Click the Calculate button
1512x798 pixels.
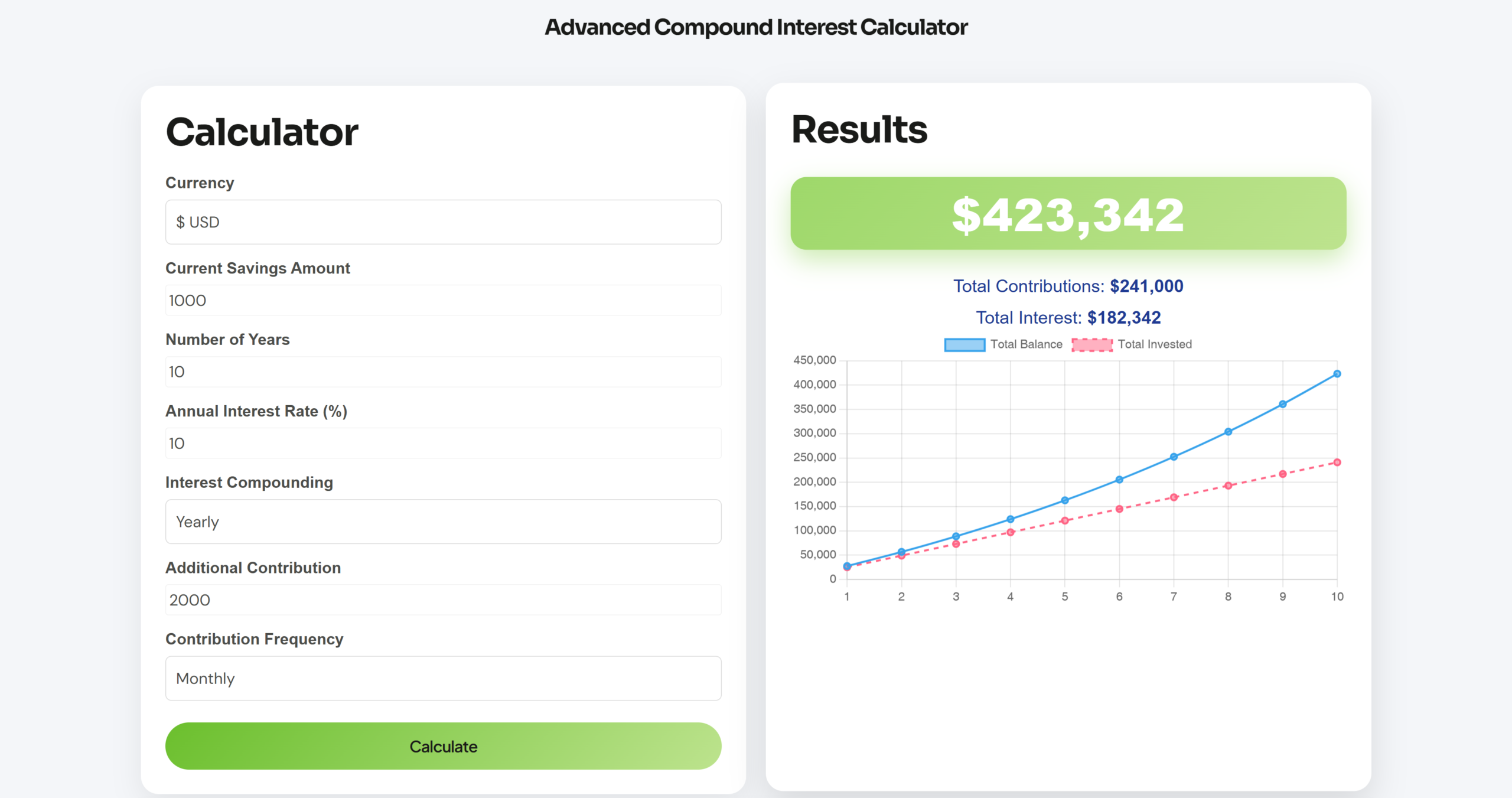pyautogui.click(x=443, y=746)
